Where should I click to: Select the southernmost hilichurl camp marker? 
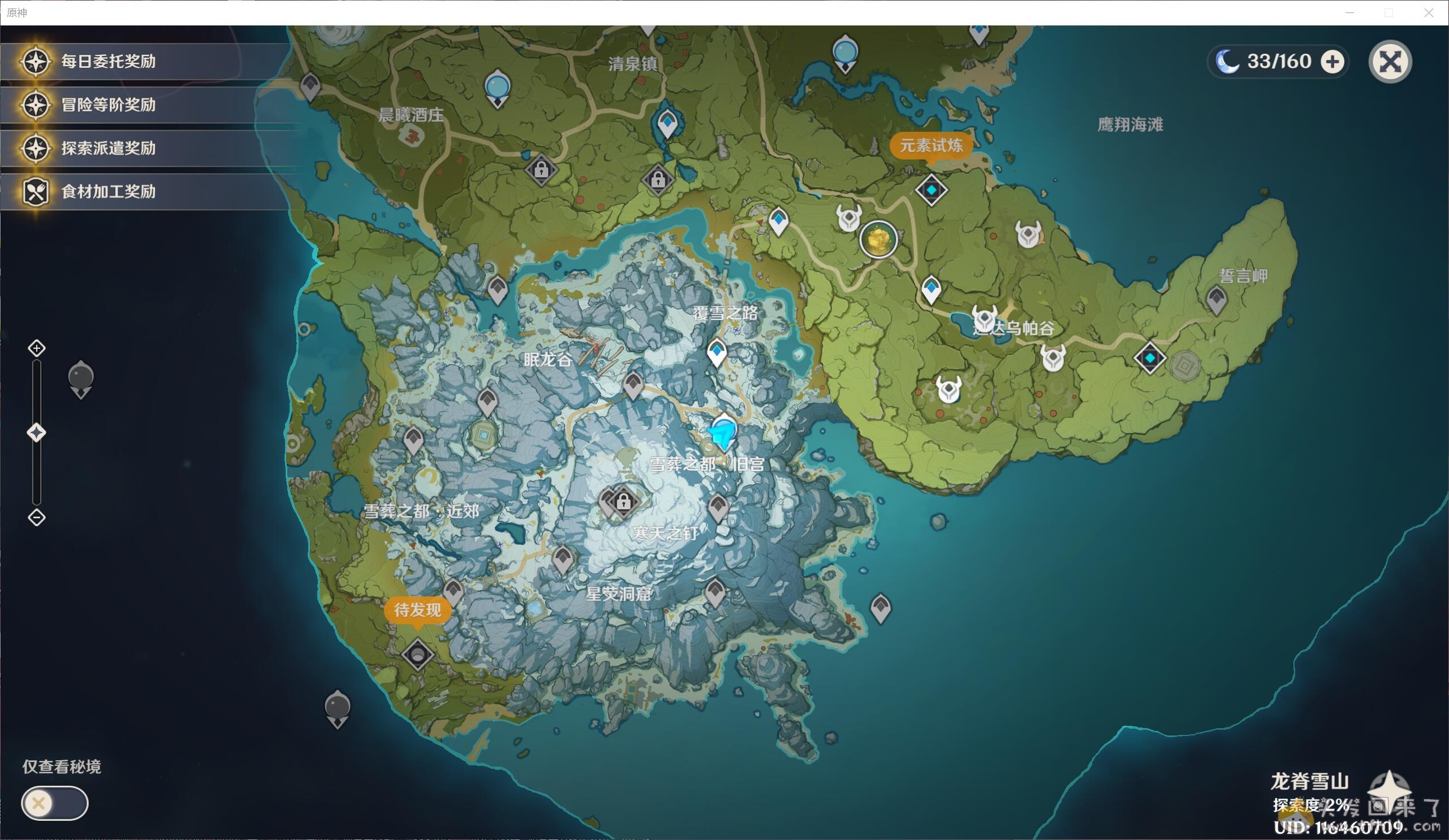(x=949, y=389)
